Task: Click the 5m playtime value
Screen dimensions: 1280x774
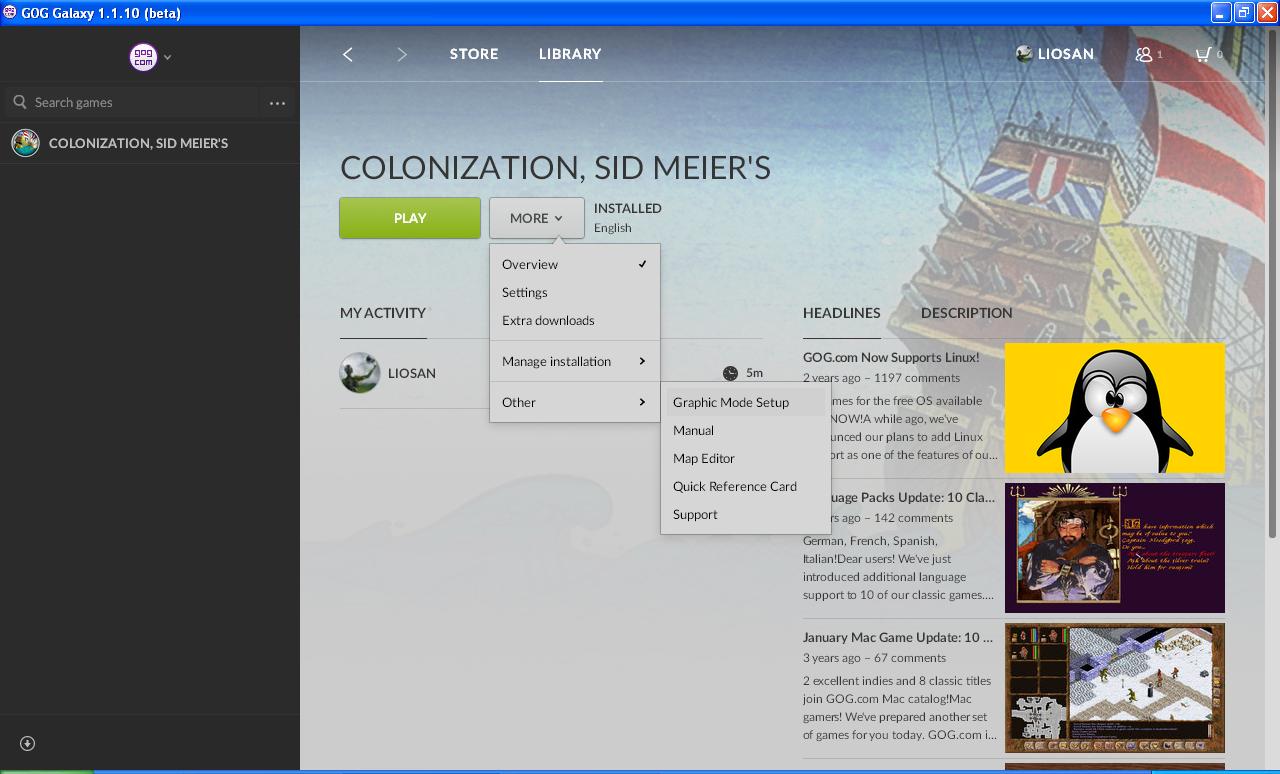Action: coord(755,373)
